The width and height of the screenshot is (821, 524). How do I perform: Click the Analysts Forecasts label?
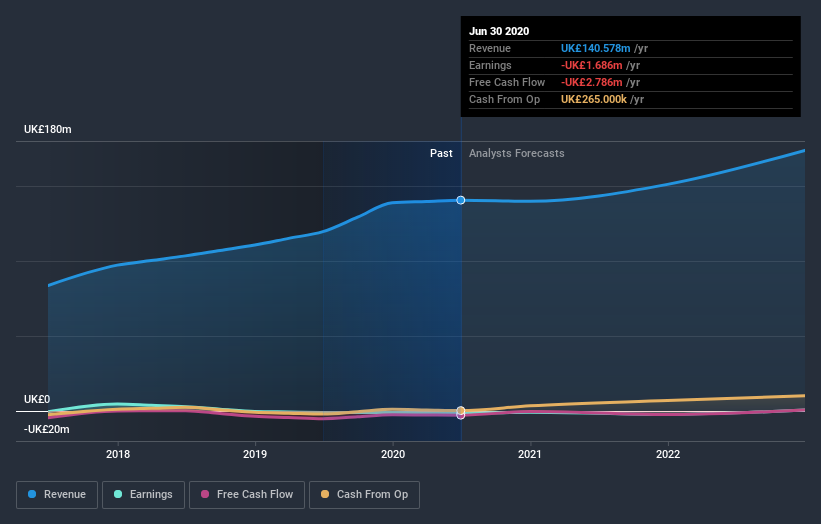coord(517,153)
